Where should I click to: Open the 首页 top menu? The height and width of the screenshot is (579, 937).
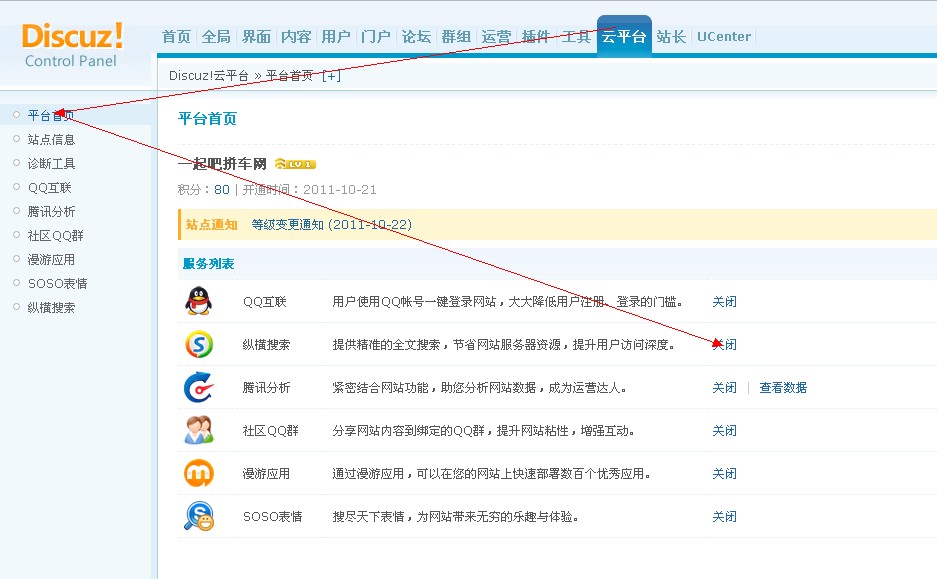(176, 37)
